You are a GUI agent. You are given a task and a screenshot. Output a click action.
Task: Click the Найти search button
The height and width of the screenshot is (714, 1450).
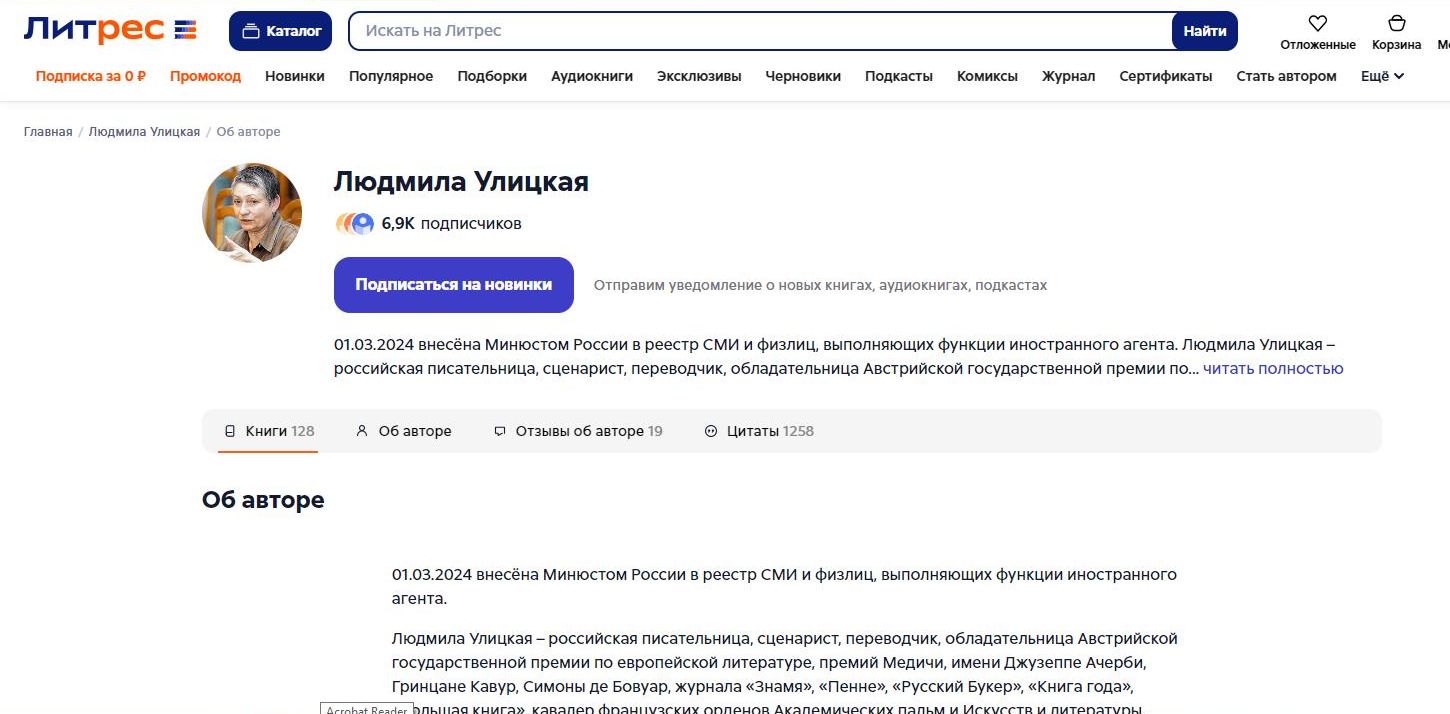point(1204,31)
